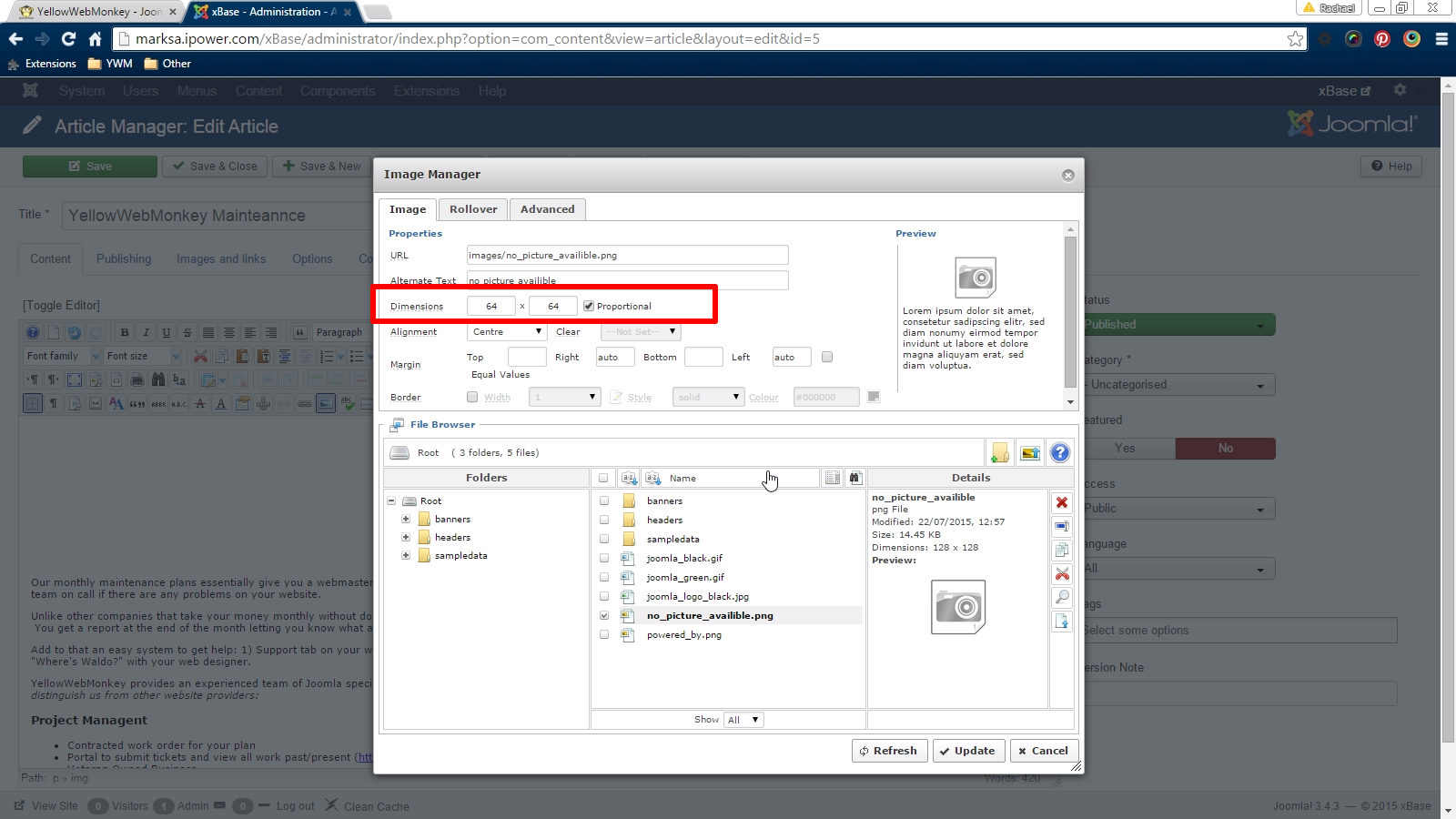The image size is (1456, 819).
Task: Switch to the Advanced tab
Action: [x=547, y=209]
